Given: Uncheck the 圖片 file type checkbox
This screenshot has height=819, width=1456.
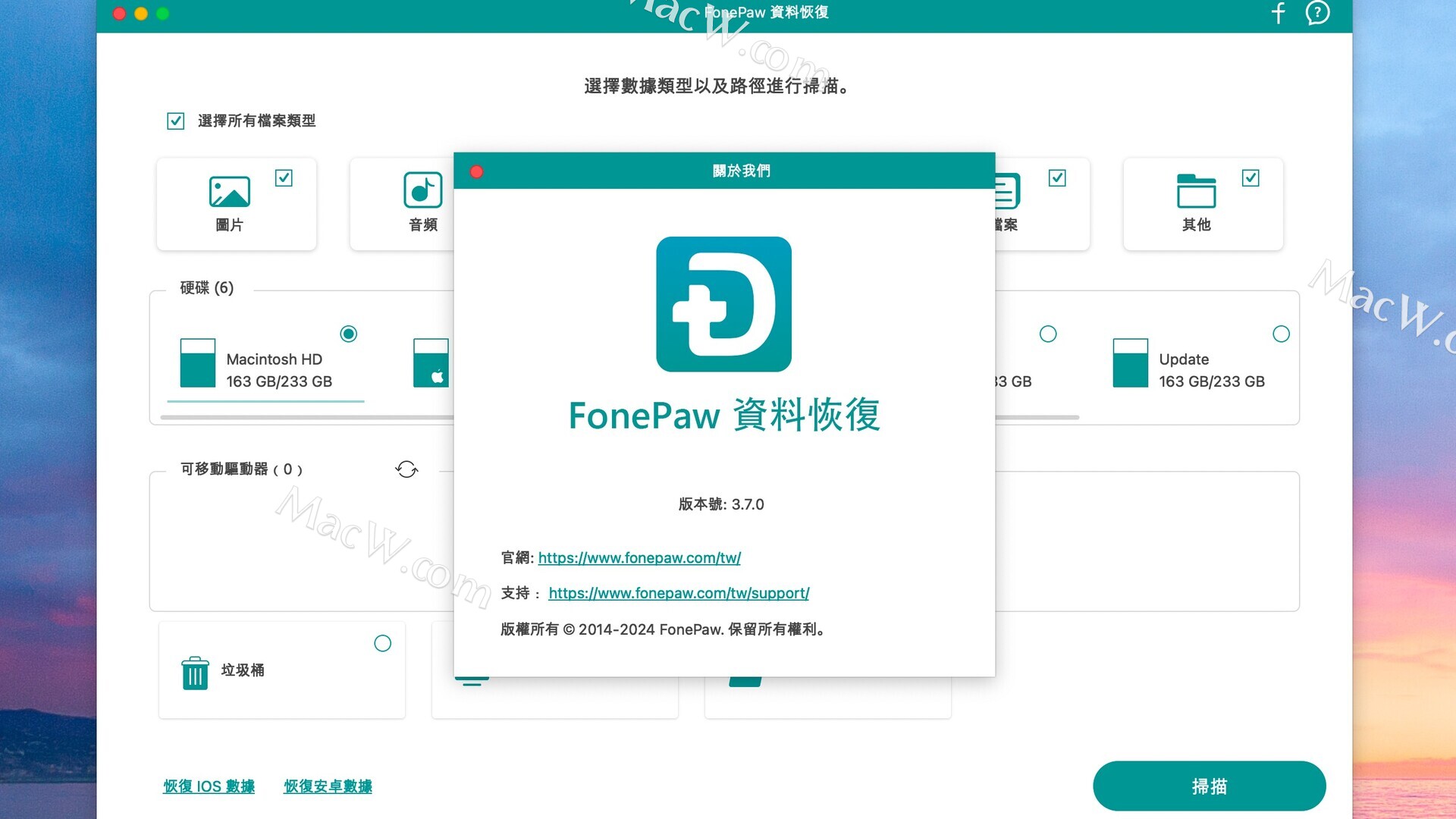Looking at the screenshot, I should coord(284,178).
